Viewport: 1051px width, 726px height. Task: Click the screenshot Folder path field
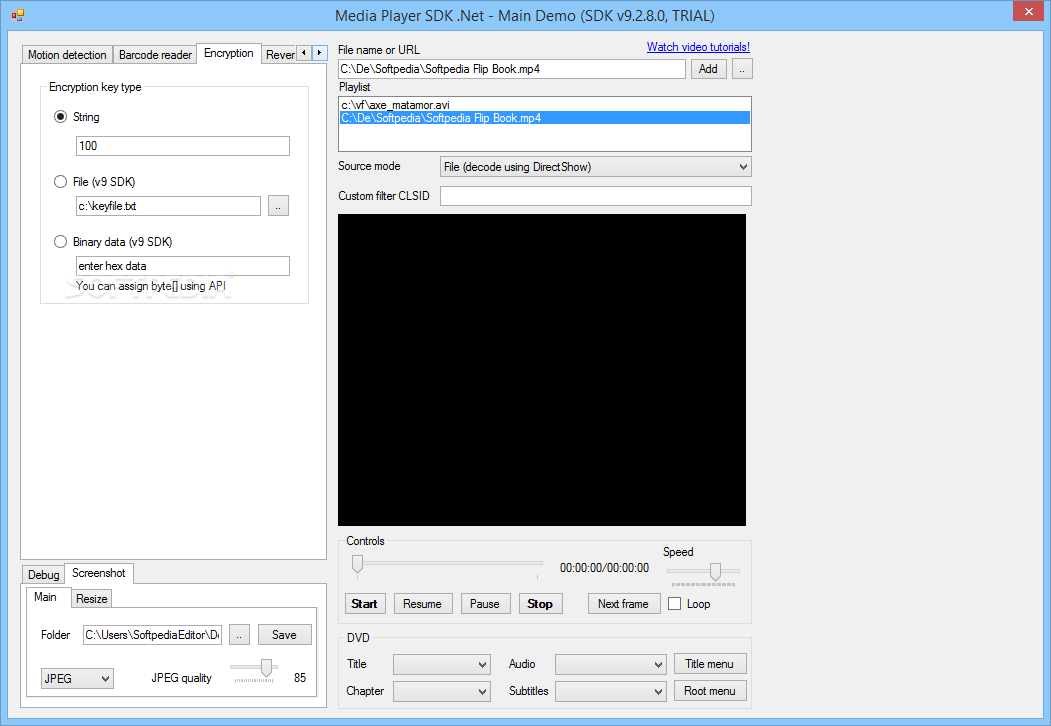pos(152,635)
